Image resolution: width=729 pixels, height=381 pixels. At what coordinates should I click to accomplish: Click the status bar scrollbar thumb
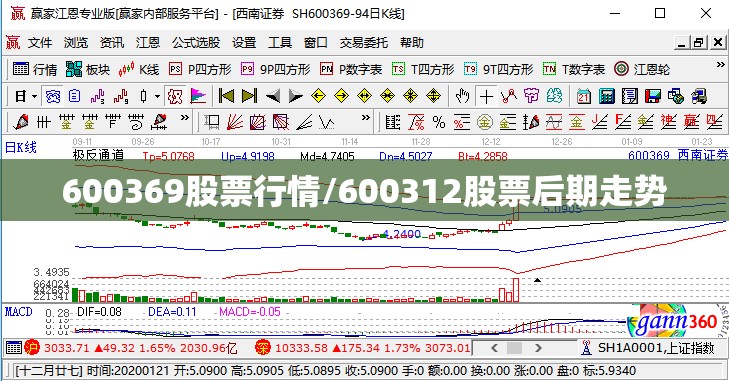pyautogui.click(x=514, y=348)
